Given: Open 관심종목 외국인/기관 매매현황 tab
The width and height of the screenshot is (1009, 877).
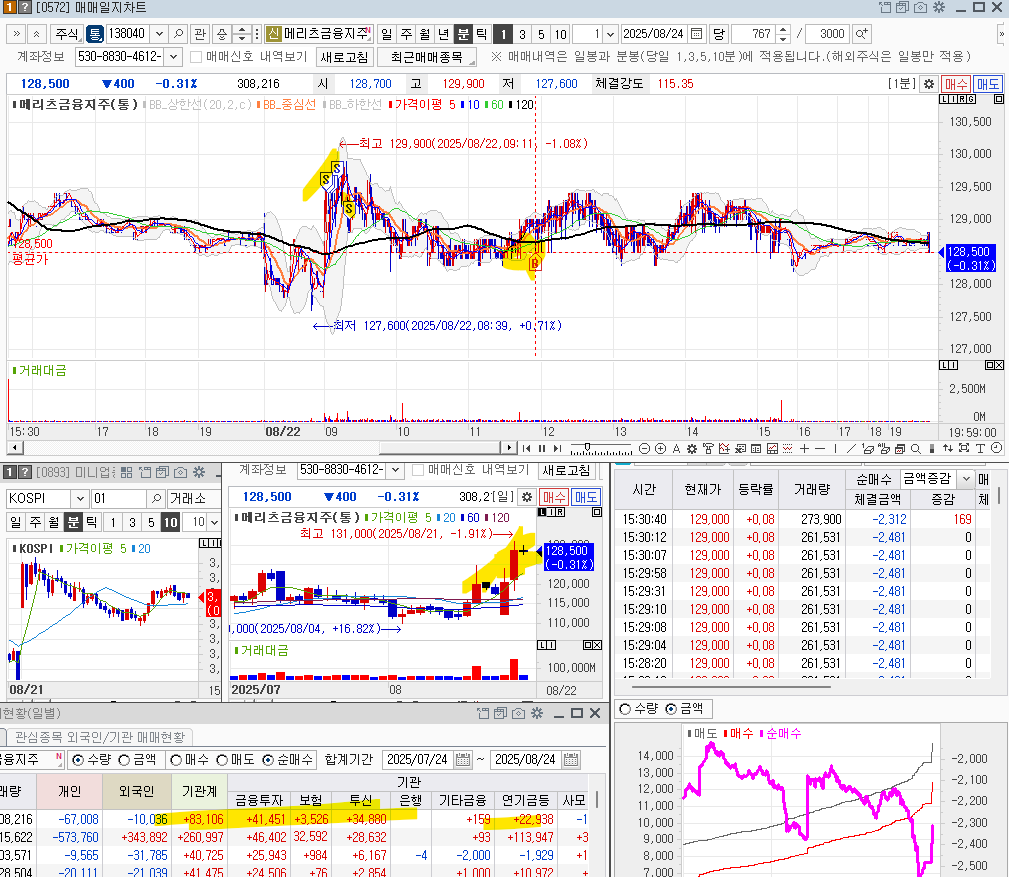Looking at the screenshot, I should point(100,737).
